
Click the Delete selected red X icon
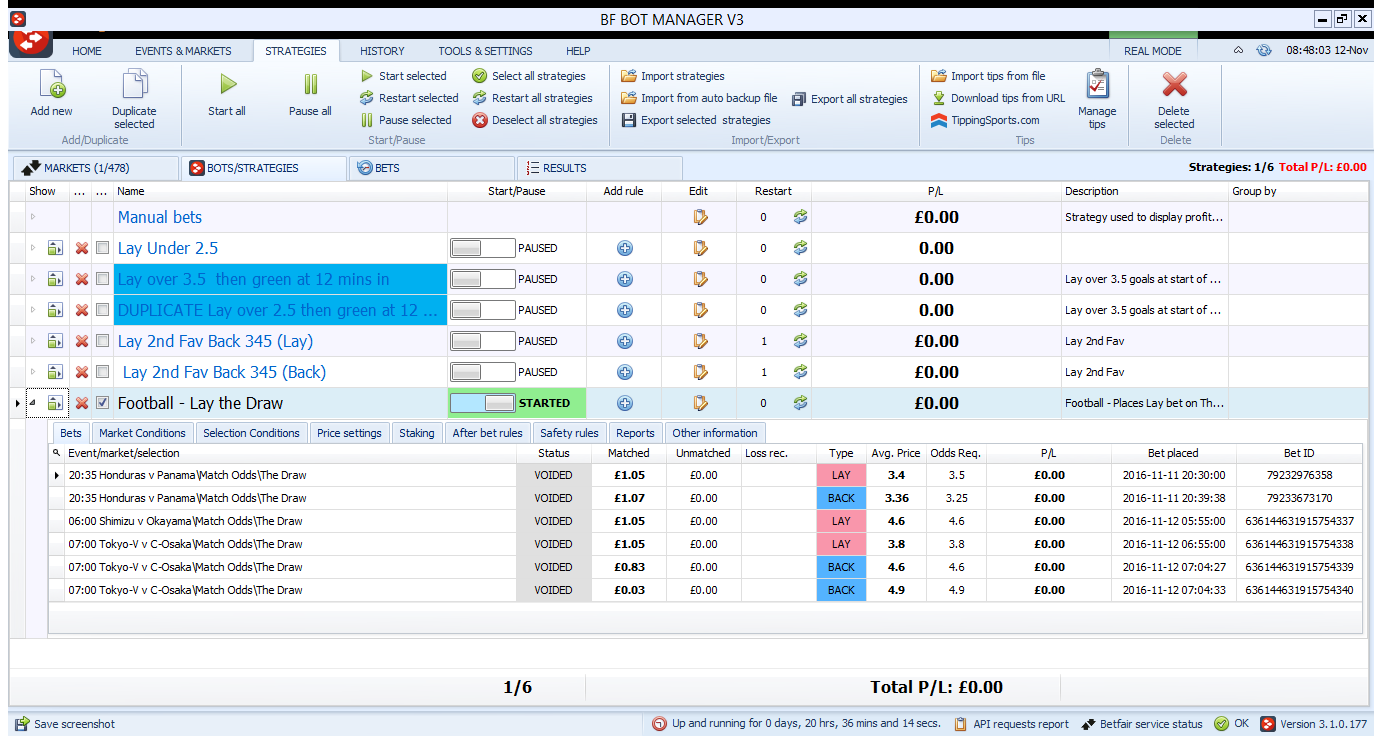point(1174,85)
